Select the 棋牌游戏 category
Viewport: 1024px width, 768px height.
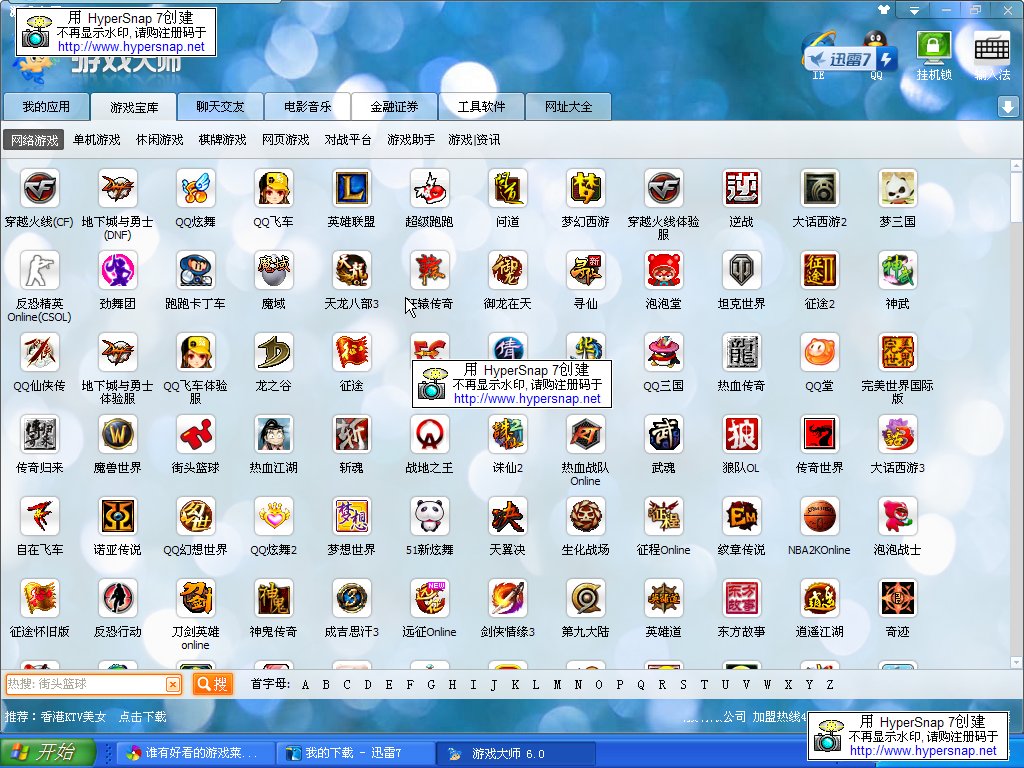222,140
